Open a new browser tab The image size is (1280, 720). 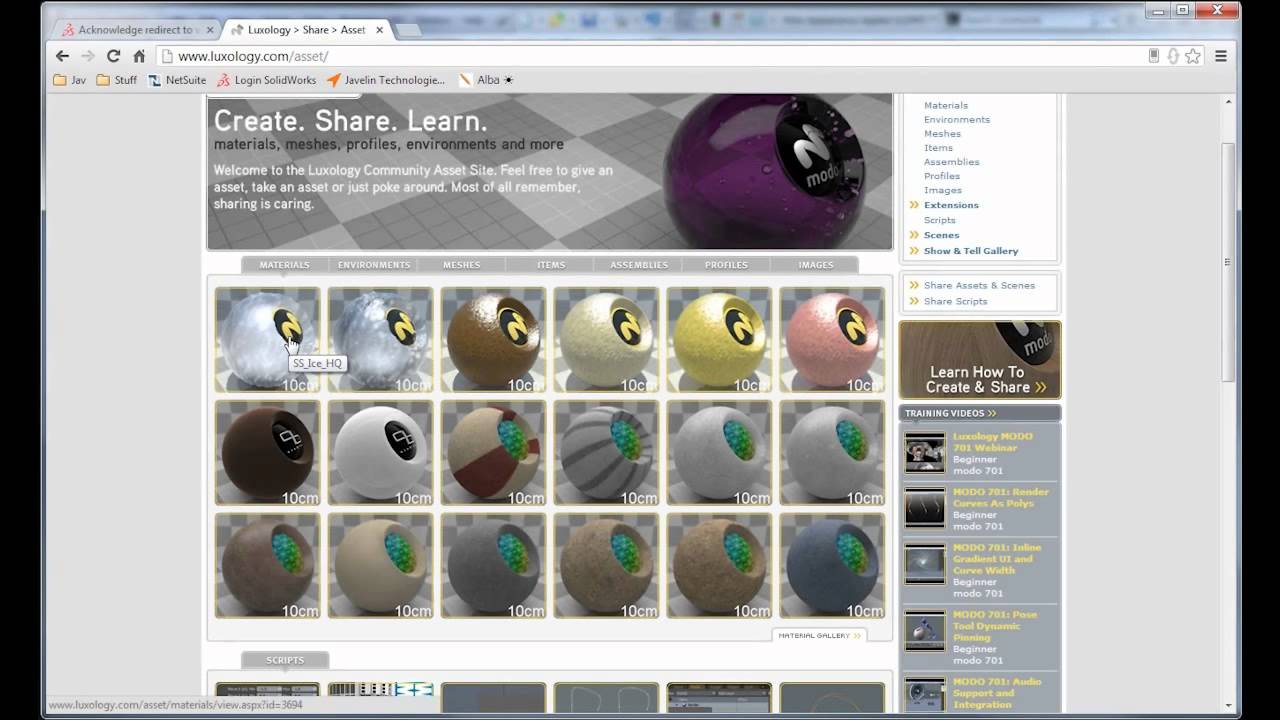click(408, 30)
